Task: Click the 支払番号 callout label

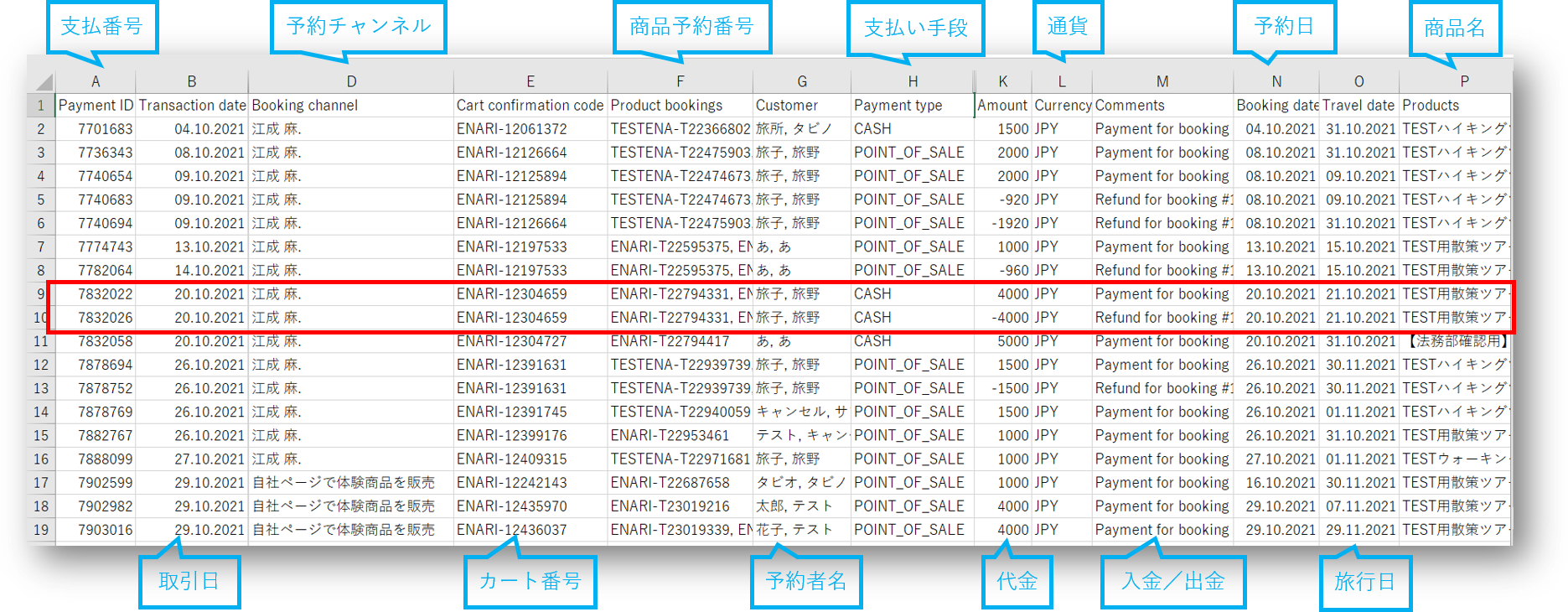Action: tap(101, 26)
